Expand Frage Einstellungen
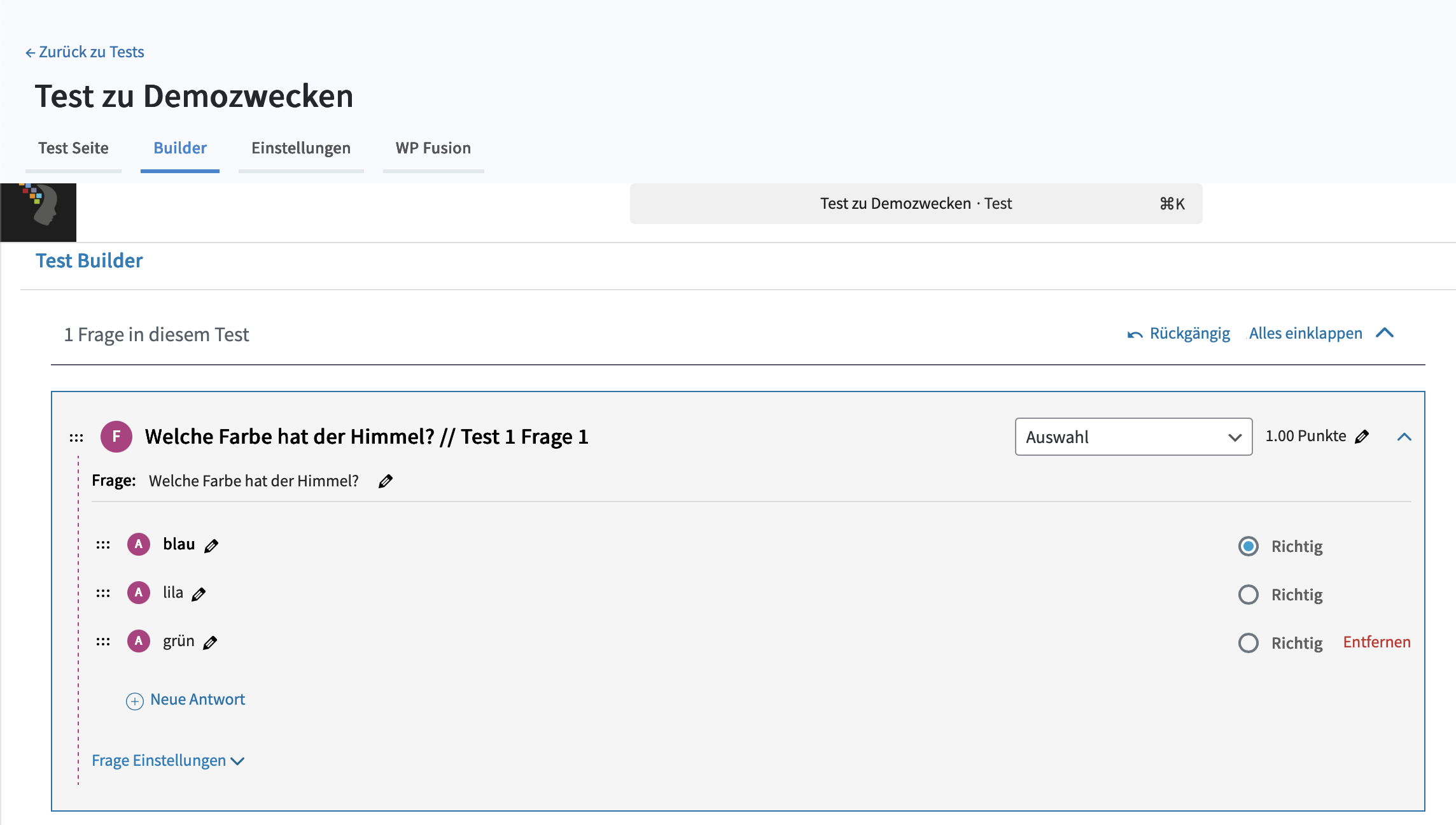The image size is (1456, 825). (x=168, y=761)
